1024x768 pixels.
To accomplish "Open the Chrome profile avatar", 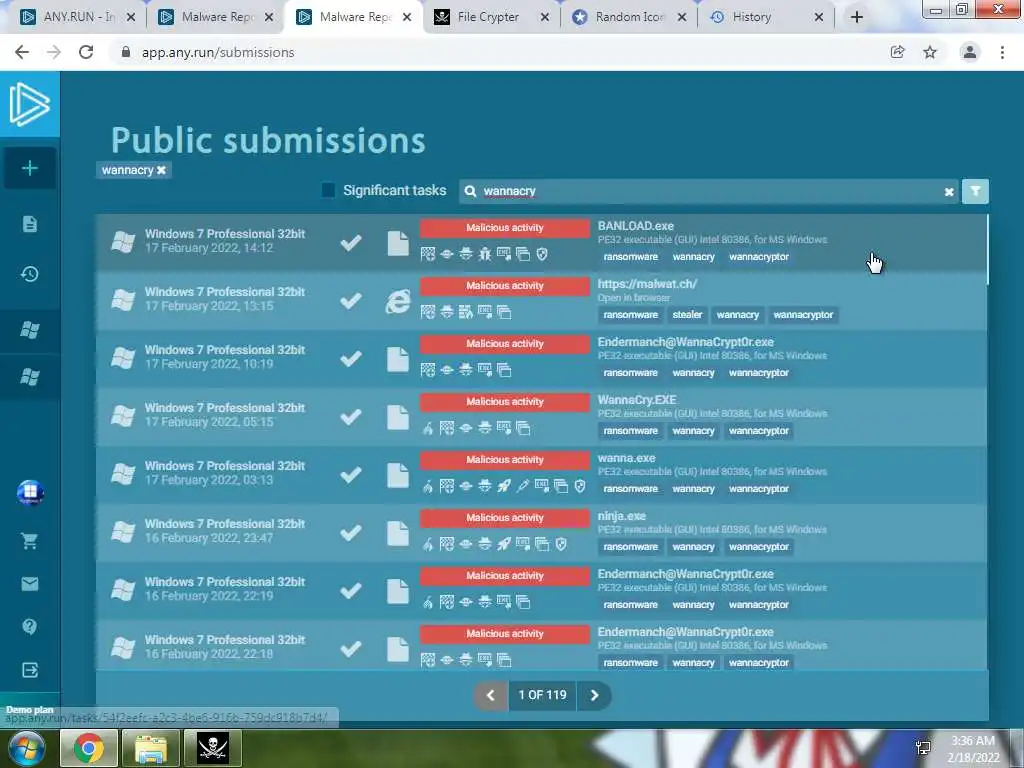I will tap(970, 52).
